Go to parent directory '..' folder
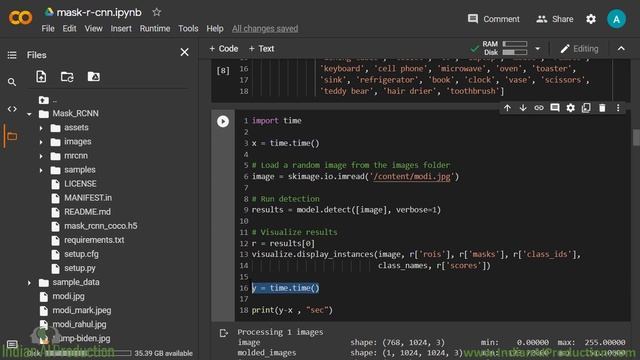 coord(49,100)
